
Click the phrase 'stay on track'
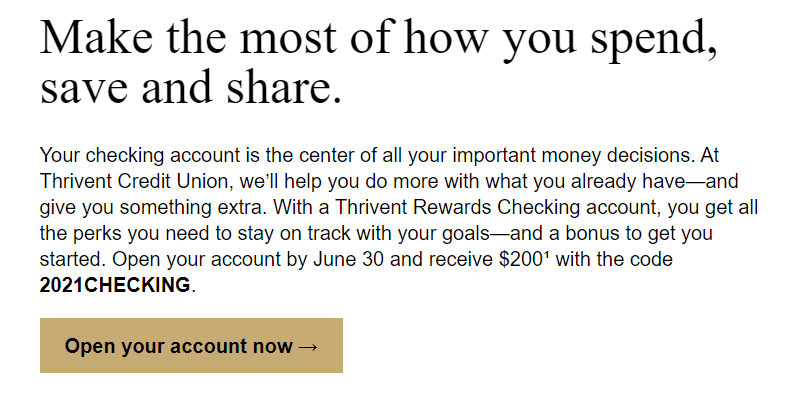(x=289, y=234)
